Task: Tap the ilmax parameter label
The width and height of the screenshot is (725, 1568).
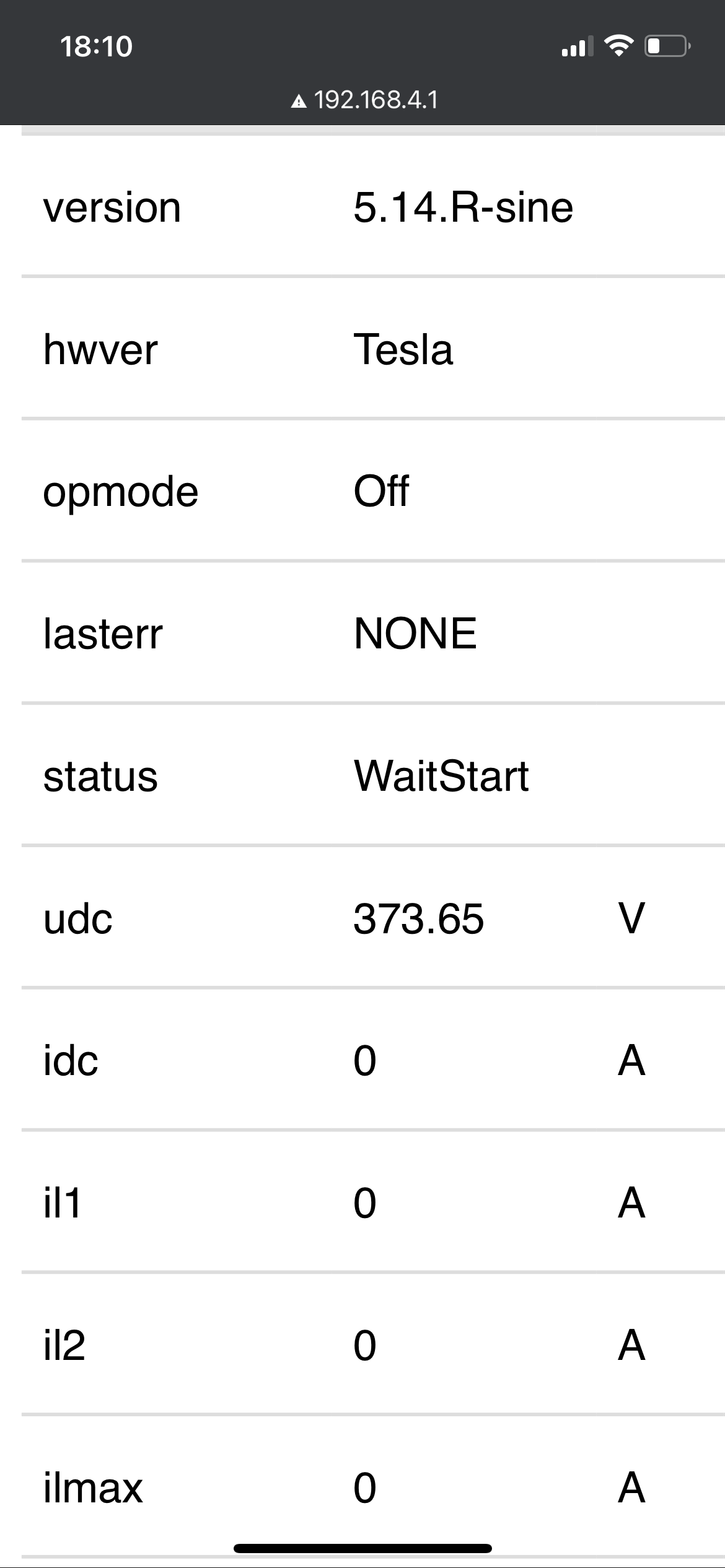Action: point(93,1487)
